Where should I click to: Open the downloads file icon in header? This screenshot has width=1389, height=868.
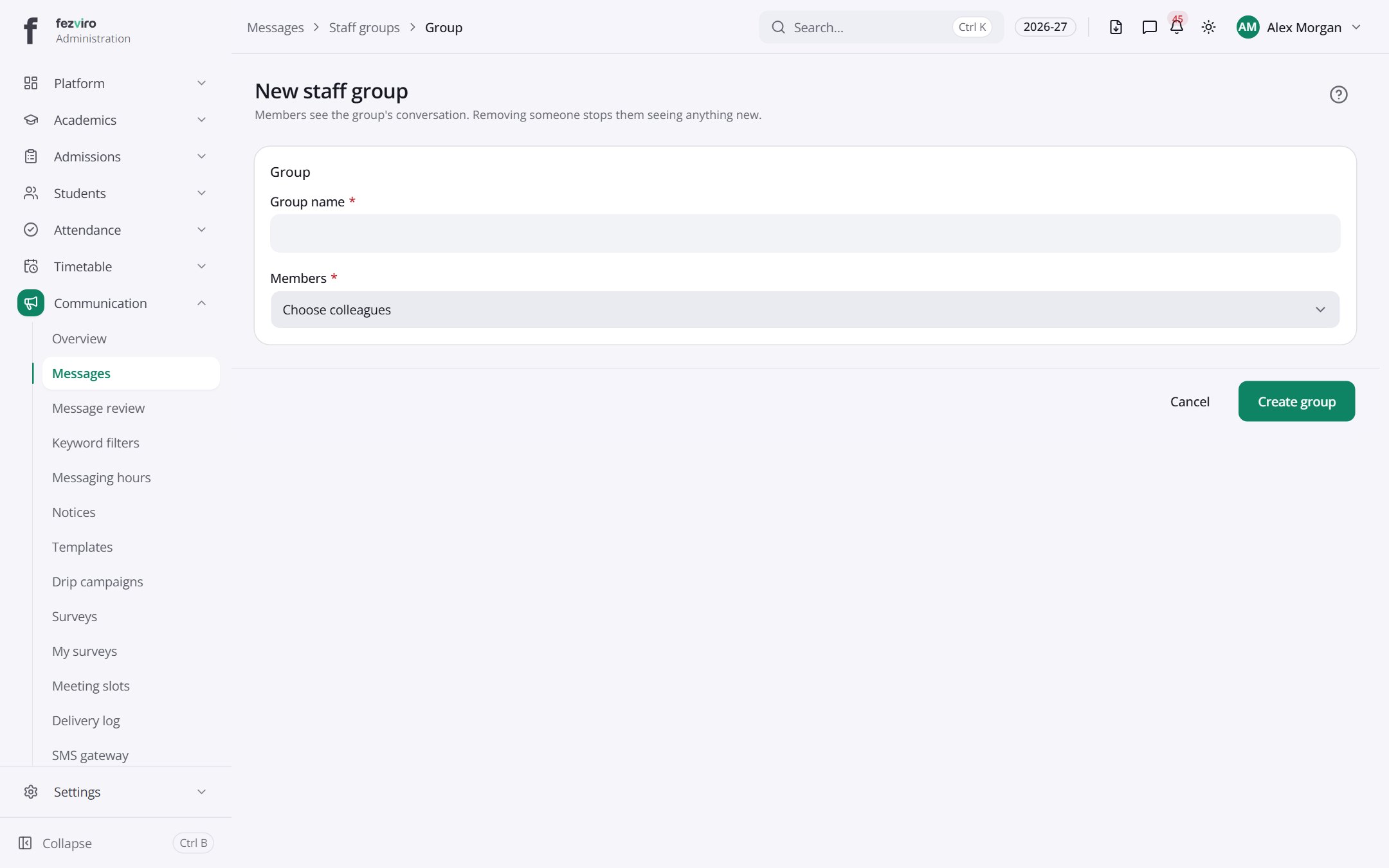pos(1116,27)
